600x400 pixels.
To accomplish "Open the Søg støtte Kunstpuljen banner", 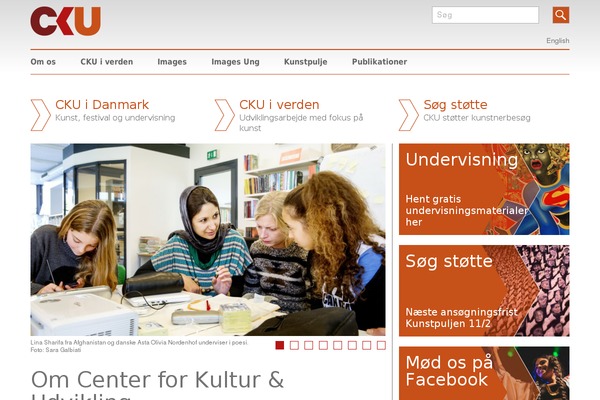I will tap(484, 291).
